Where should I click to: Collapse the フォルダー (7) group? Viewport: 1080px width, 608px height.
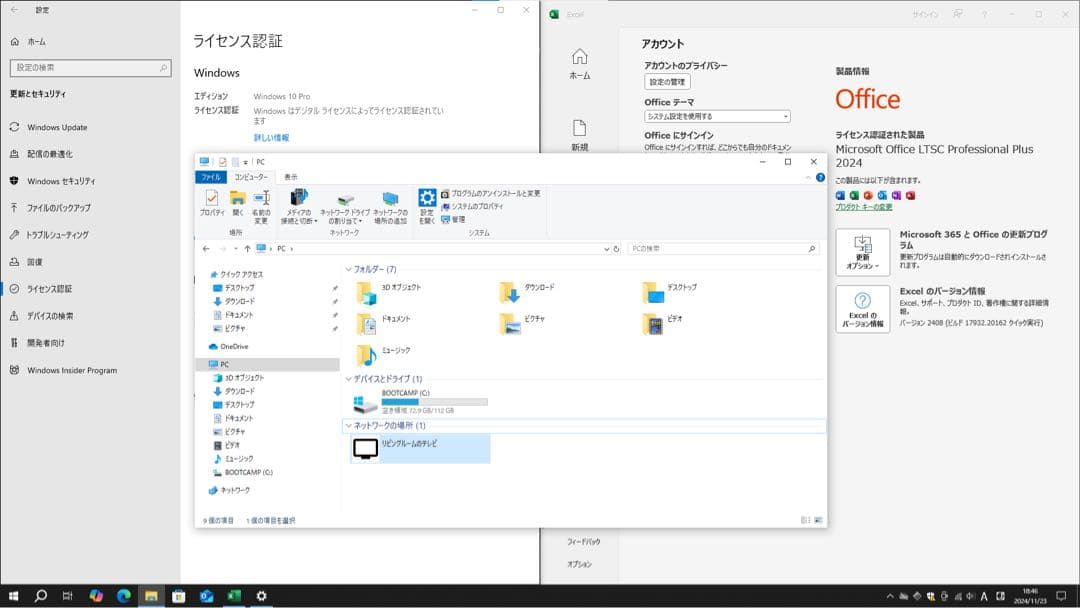pos(349,269)
